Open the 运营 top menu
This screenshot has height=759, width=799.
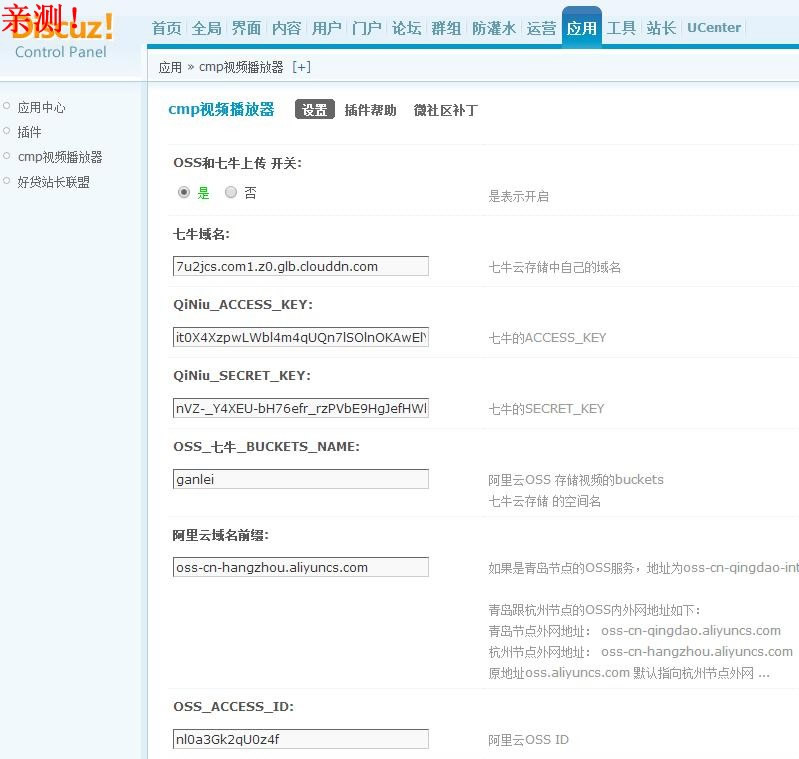(541, 28)
